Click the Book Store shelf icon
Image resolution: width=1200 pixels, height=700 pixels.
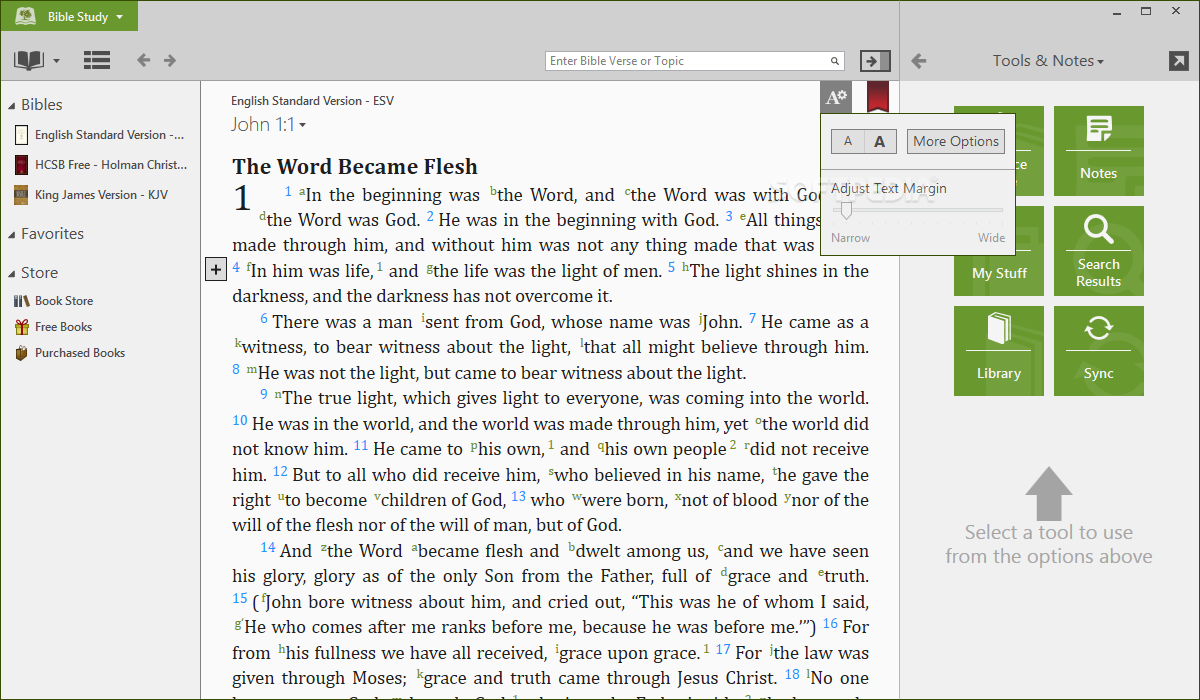tap(21, 301)
